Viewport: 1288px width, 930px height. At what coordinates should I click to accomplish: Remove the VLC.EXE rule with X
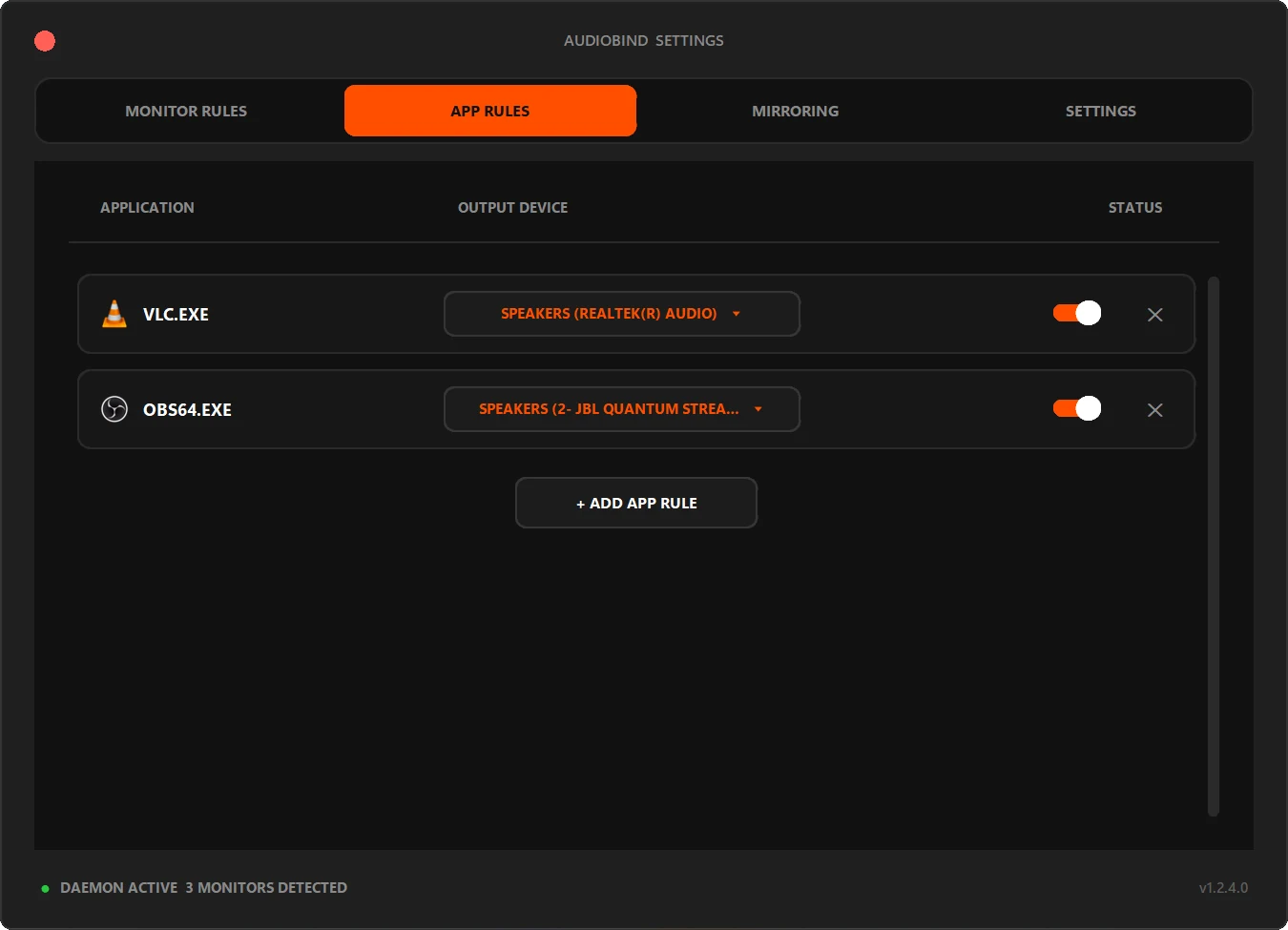(x=1154, y=315)
